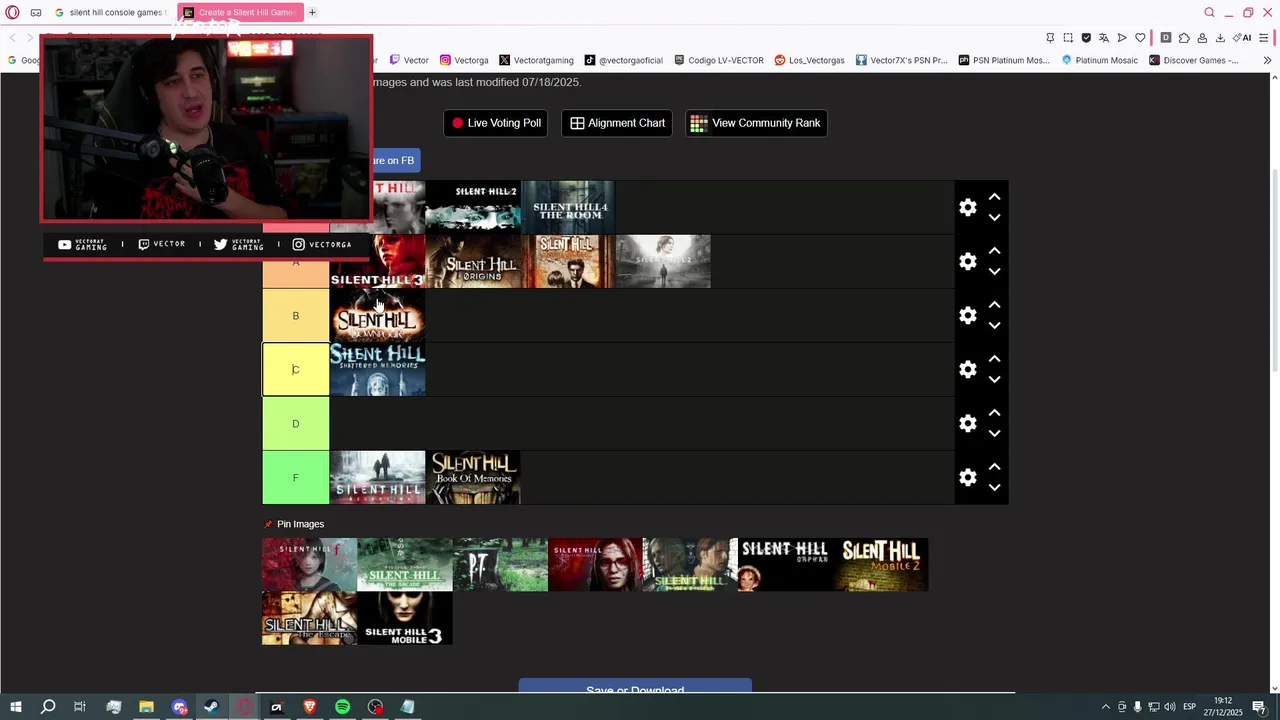
Task: Open settings gear for the A tier row
Action: tap(967, 261)
